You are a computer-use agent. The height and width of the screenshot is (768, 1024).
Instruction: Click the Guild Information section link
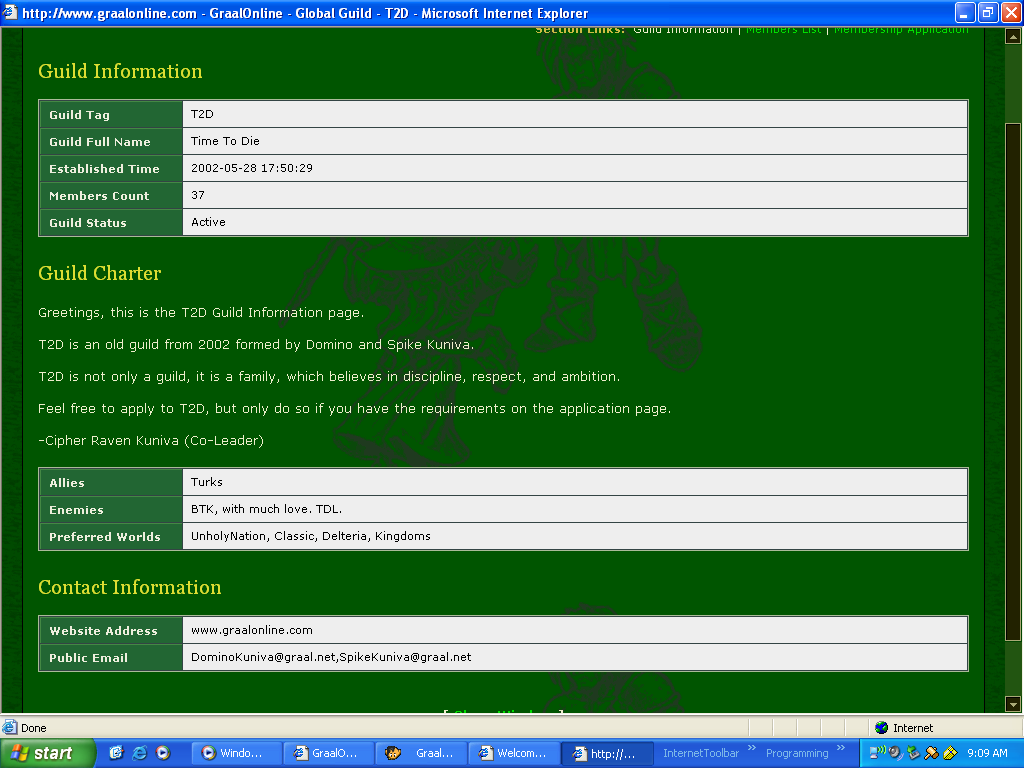coord(682,31)
